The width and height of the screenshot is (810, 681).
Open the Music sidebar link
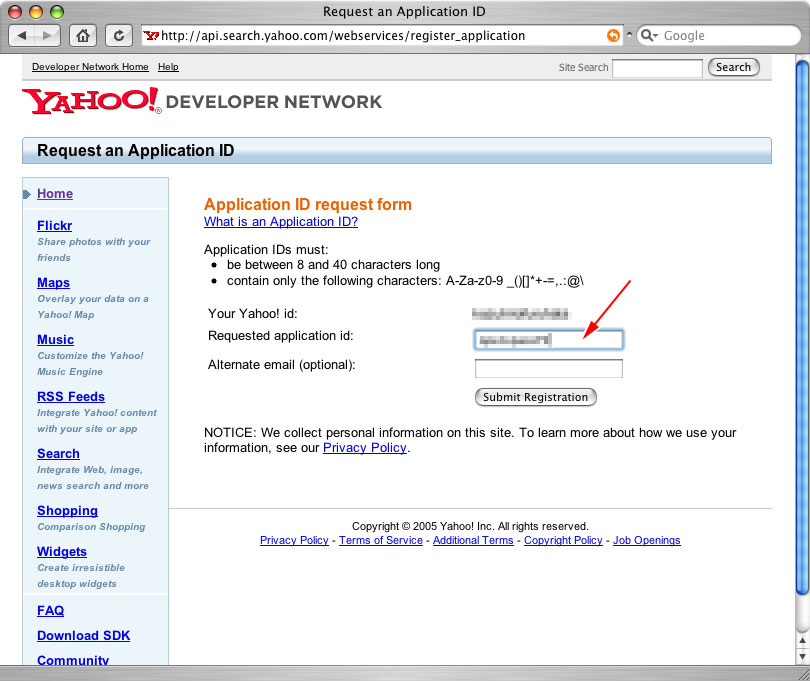click(x=55, y=339)
